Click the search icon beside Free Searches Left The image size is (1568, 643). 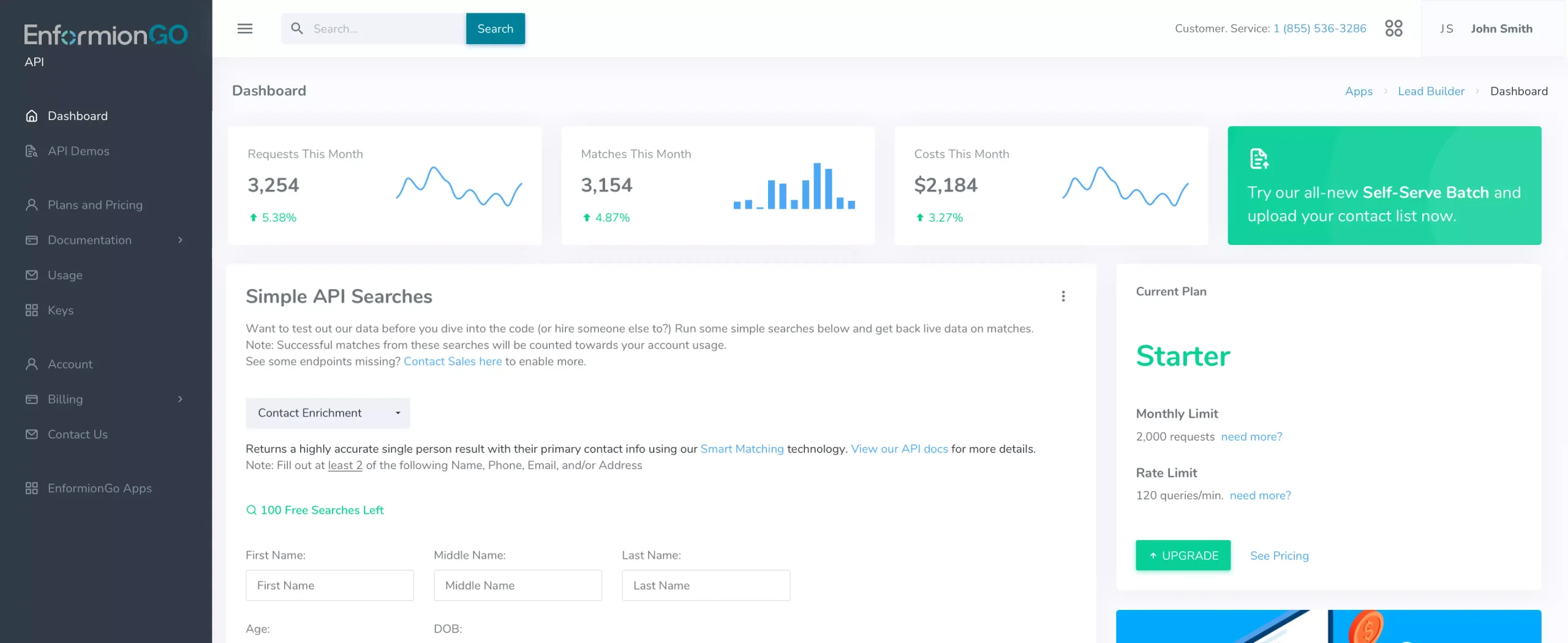251,510
